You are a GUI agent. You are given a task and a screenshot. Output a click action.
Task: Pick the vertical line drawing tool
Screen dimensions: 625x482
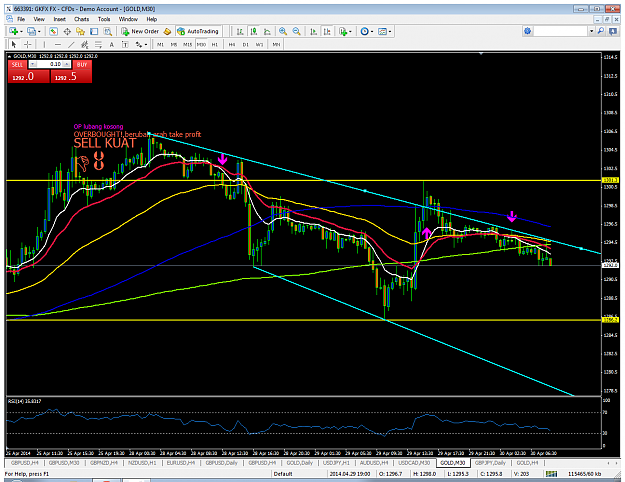coord(44,44)
